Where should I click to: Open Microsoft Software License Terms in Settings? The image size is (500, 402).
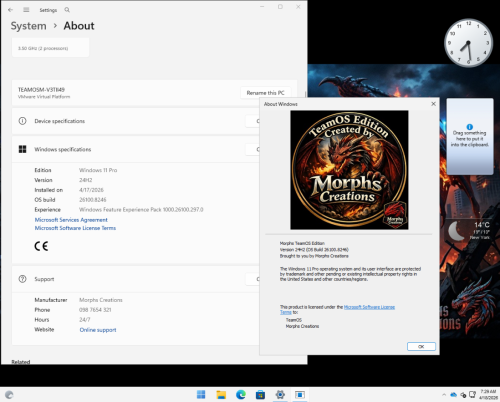[x=75, y=228]
